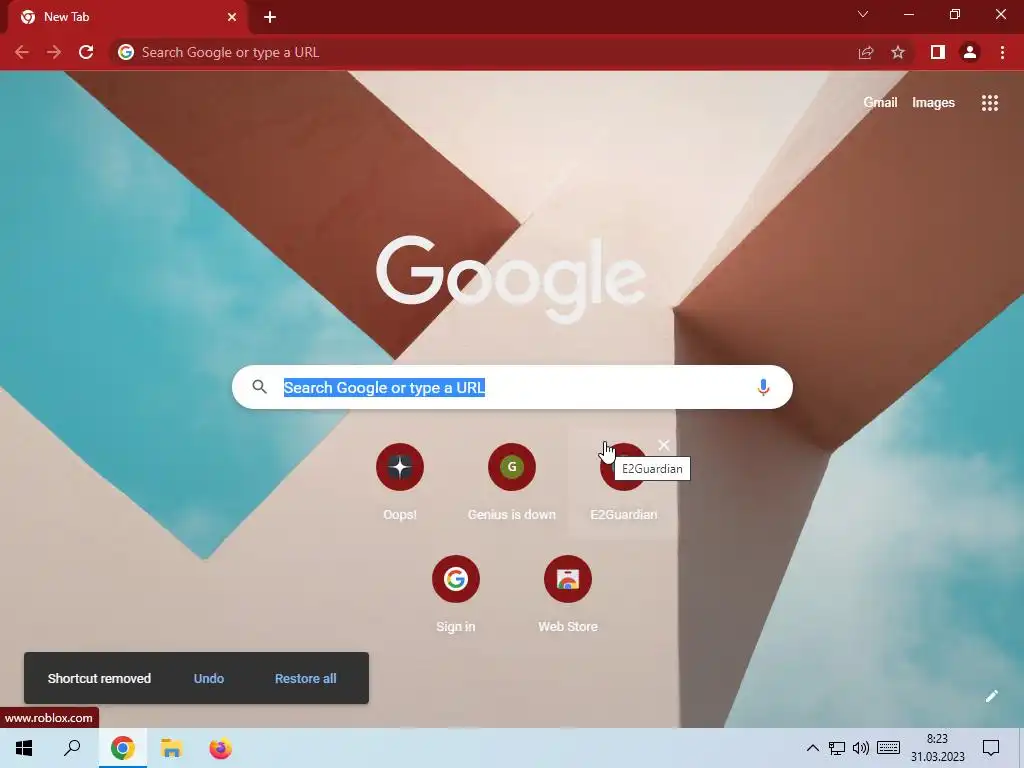This screenshot has height=768, width=1024.
Task: Click the Google search box
Action: pyautogui.click(x=512, y=387)
